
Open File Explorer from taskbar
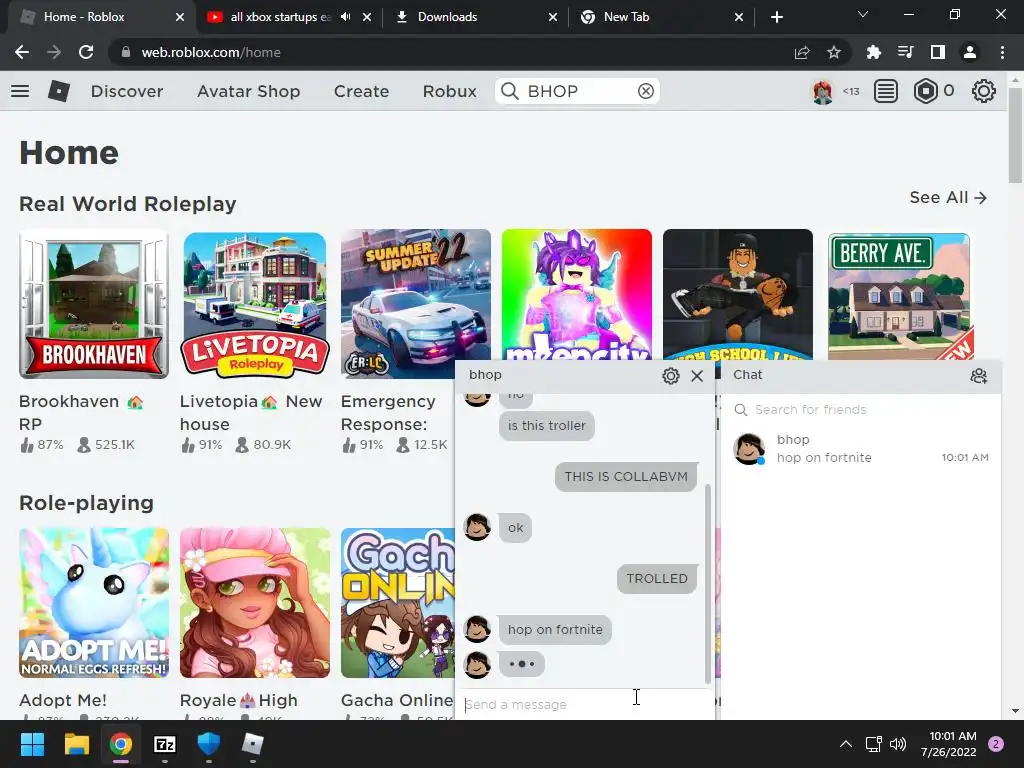coord(76,744)
